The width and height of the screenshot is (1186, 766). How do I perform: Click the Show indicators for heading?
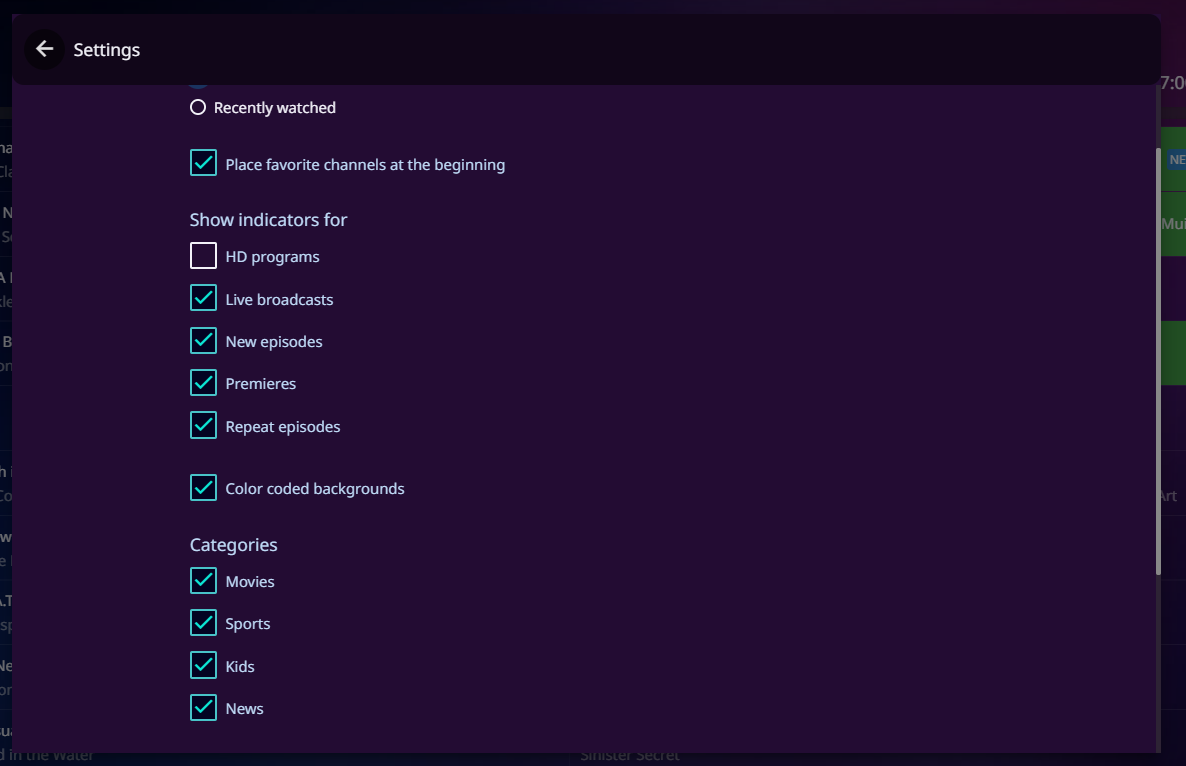tap(268, 220)
